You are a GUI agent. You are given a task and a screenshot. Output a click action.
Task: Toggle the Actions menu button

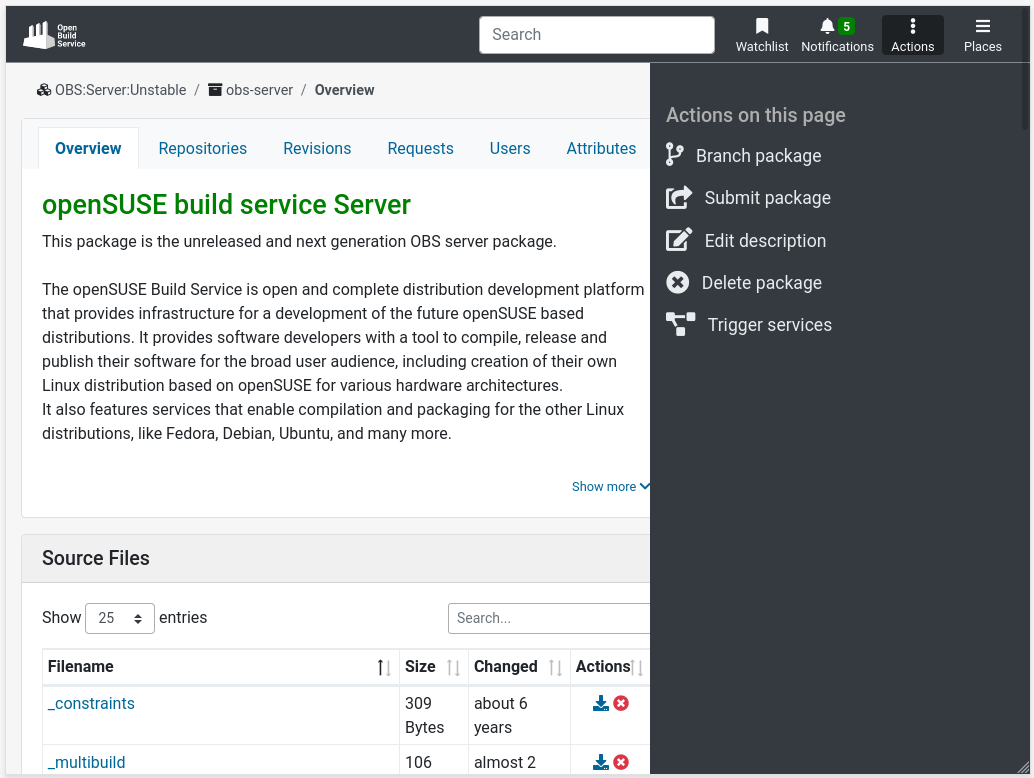[912, 35]
